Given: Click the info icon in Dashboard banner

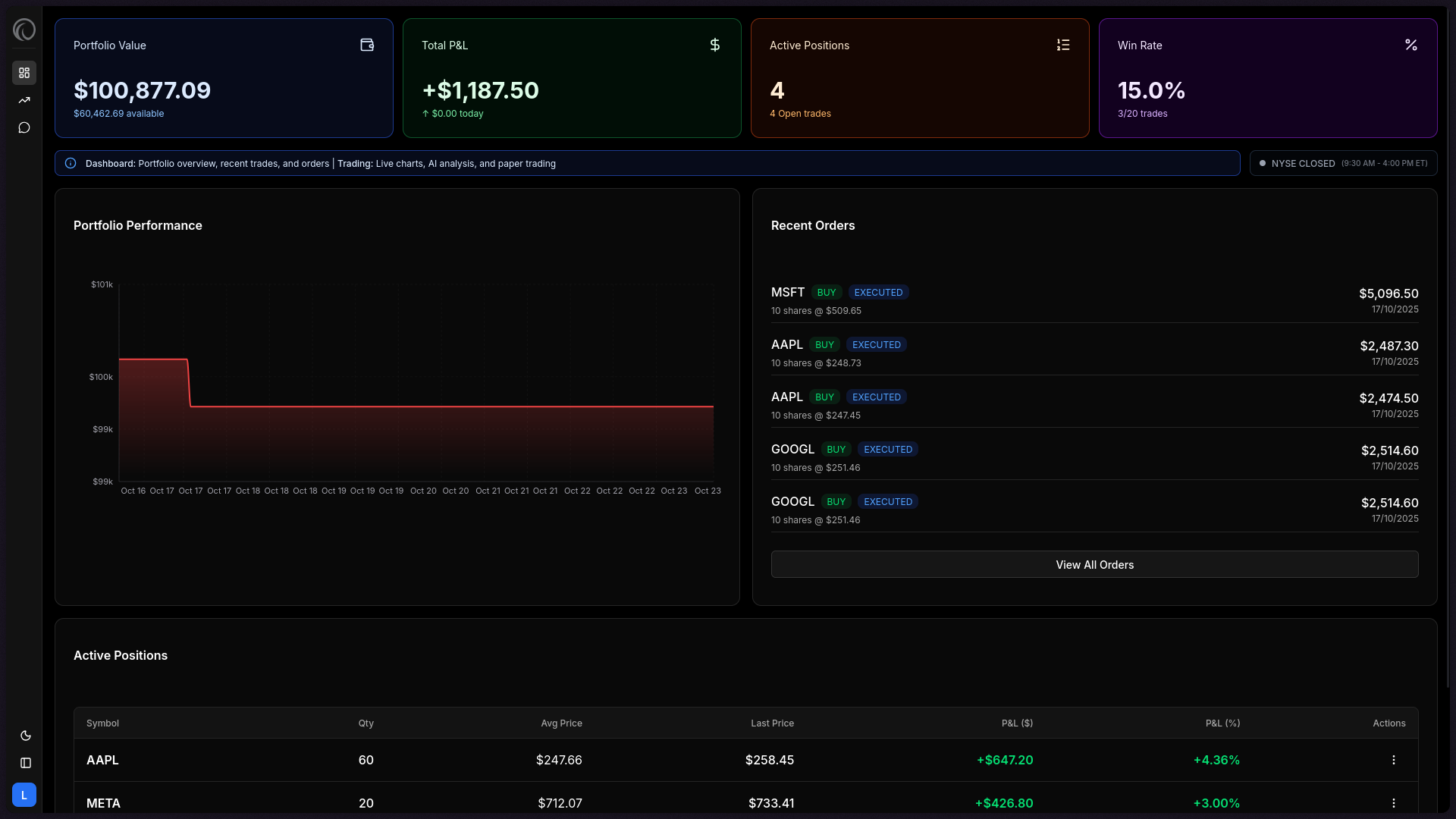Looking at the screenshot, I should coord(71,163).
